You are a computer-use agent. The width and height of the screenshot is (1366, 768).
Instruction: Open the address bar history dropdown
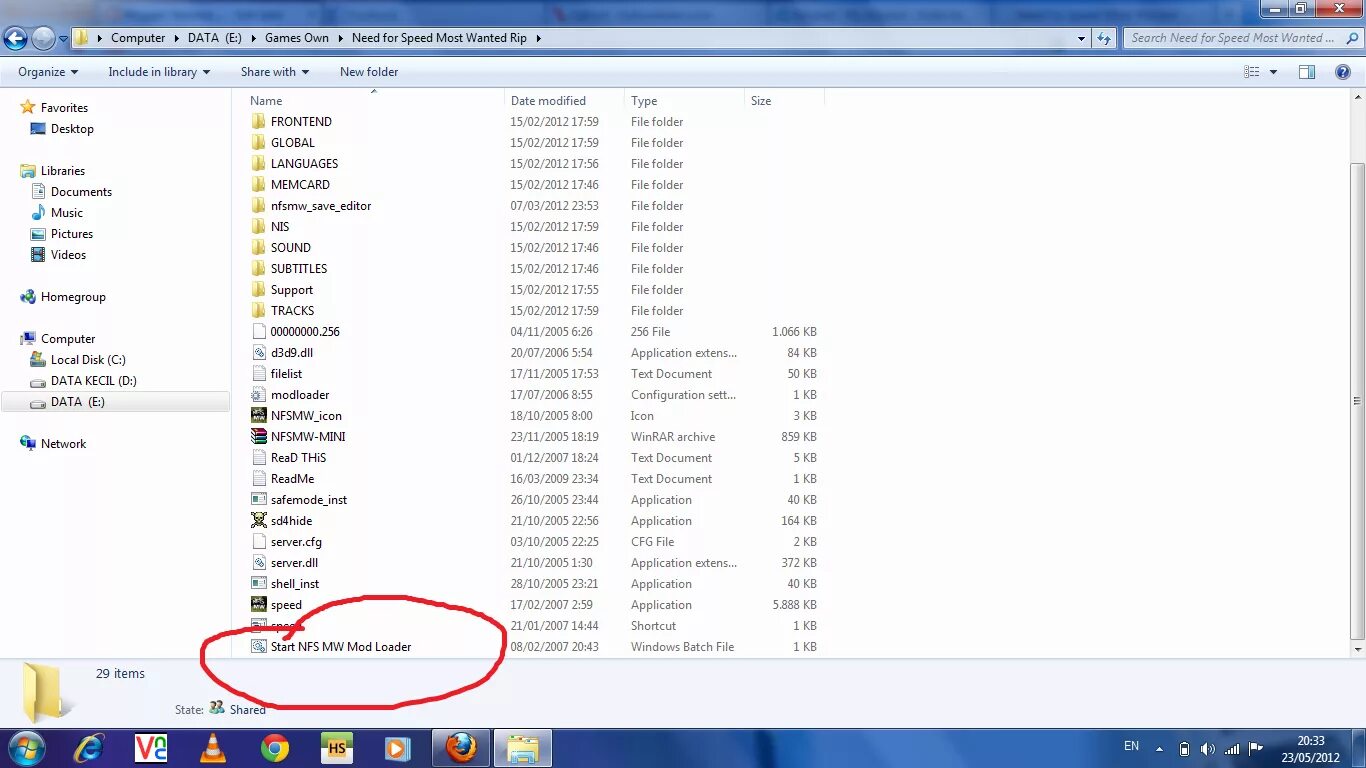[1081, 38]
